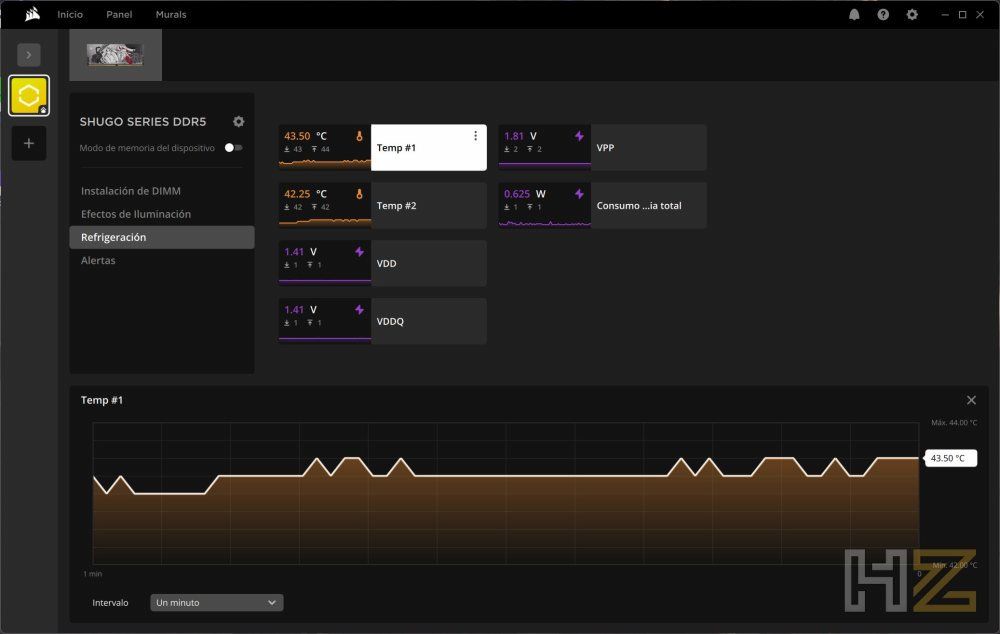Add a new profile with plus button
1000x634 pixels.
29,143
